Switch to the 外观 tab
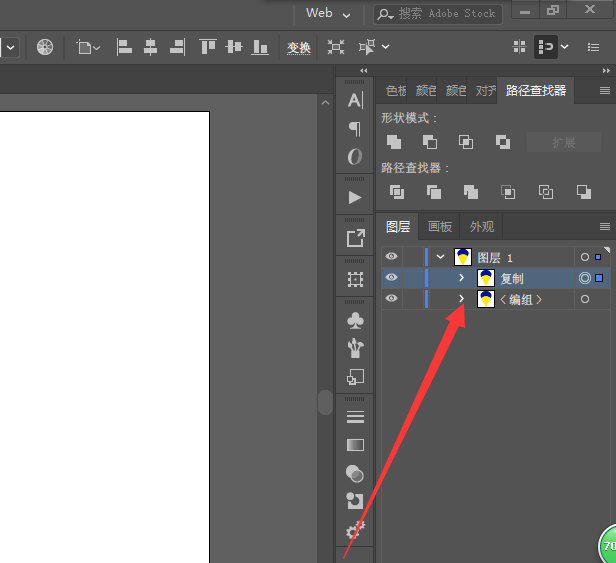The height and width of the screenshot is (563, 616). coord(481,227)
